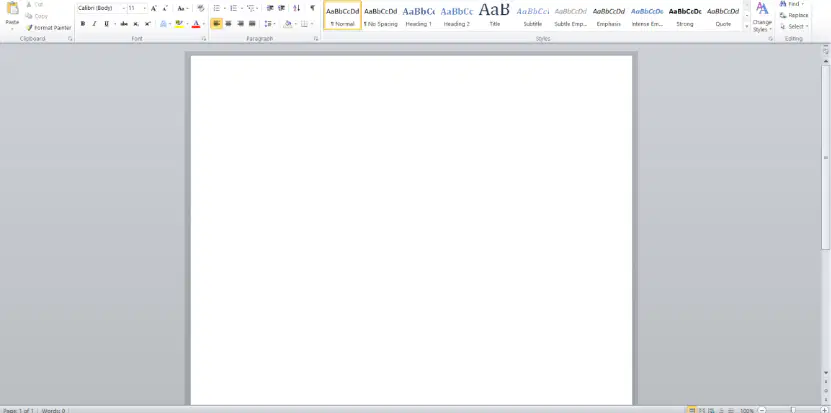Click the Zoom Out minus button
This screenshot has height=413, width=831.
(x=762, y=410)
